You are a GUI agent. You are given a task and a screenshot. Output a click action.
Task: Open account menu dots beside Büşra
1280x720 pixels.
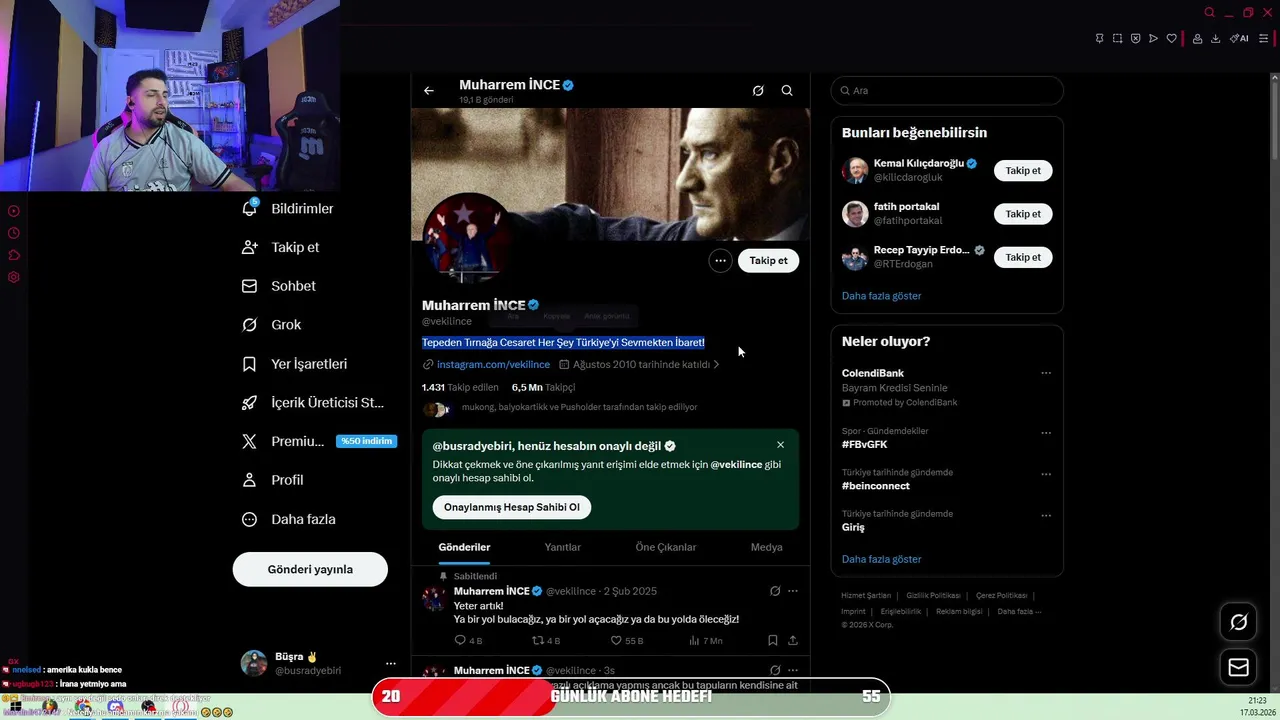(x=391, y=663)
